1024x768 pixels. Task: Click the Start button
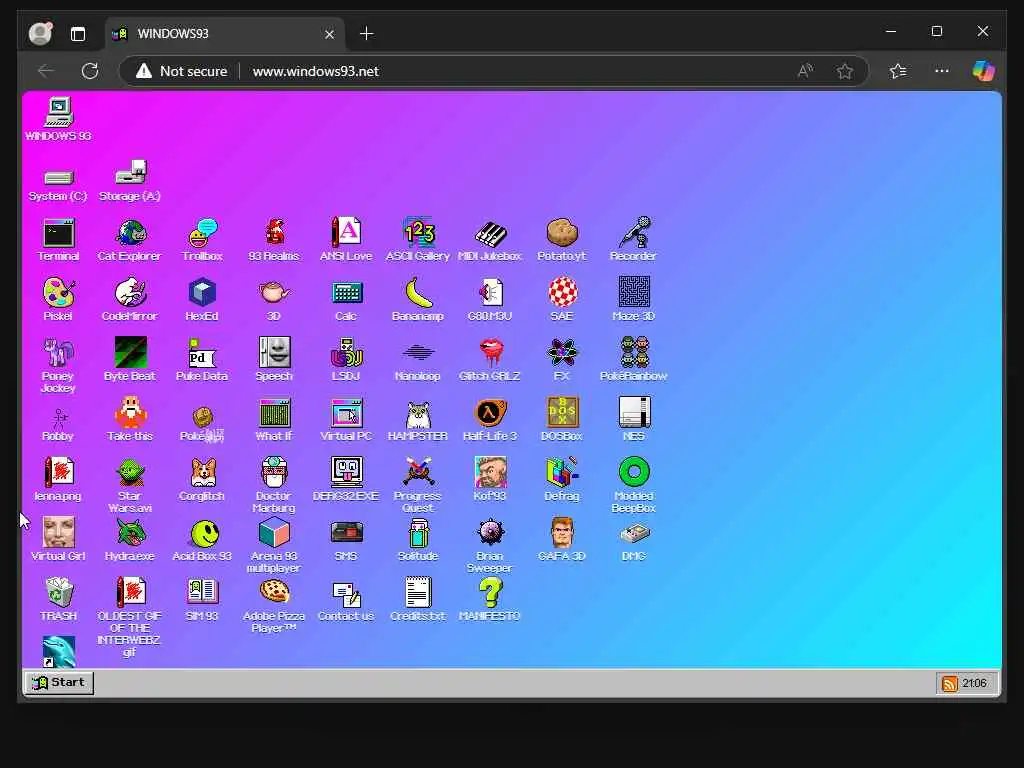pyautogui.click(x=59, y=682)
